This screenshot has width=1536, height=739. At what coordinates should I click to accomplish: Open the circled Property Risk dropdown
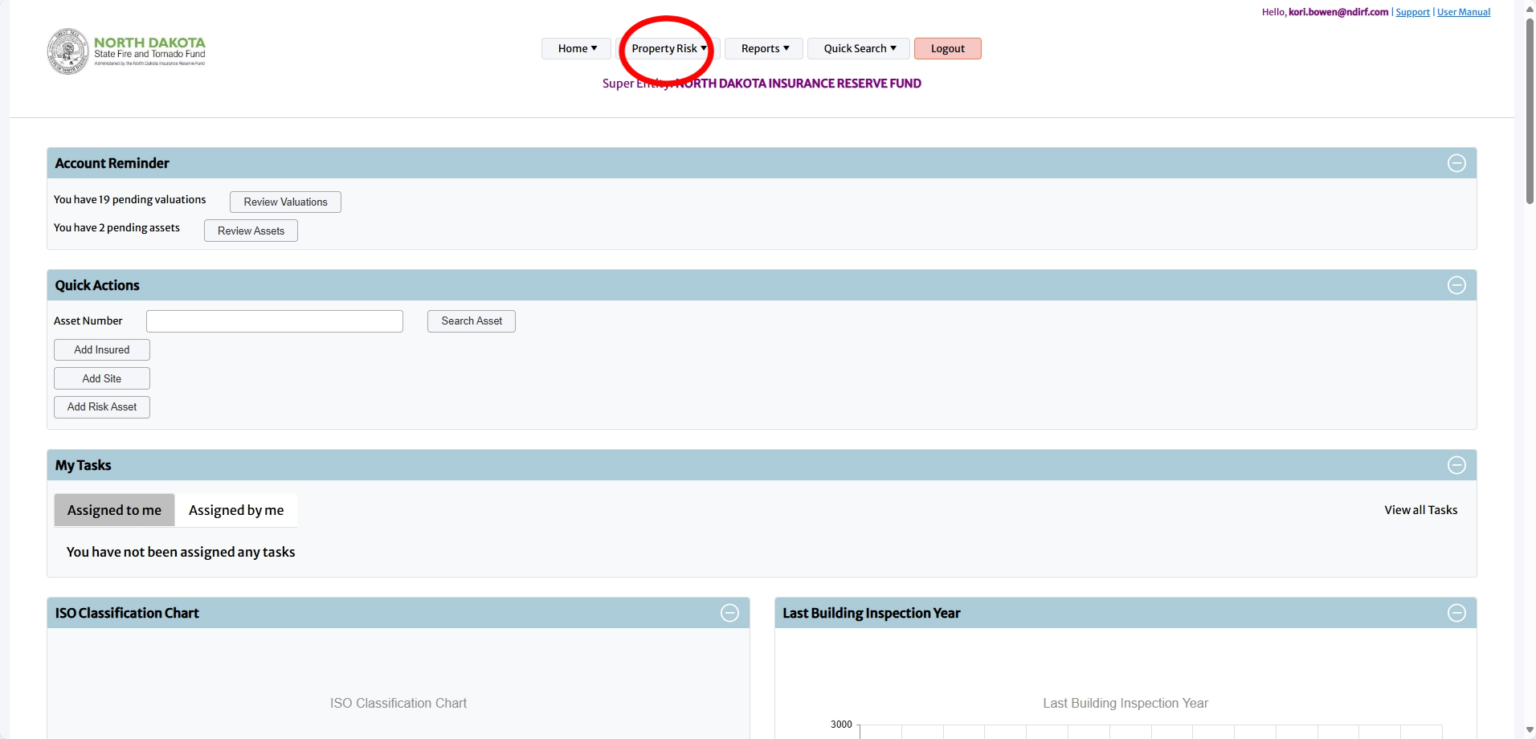[x=668, y=48]
